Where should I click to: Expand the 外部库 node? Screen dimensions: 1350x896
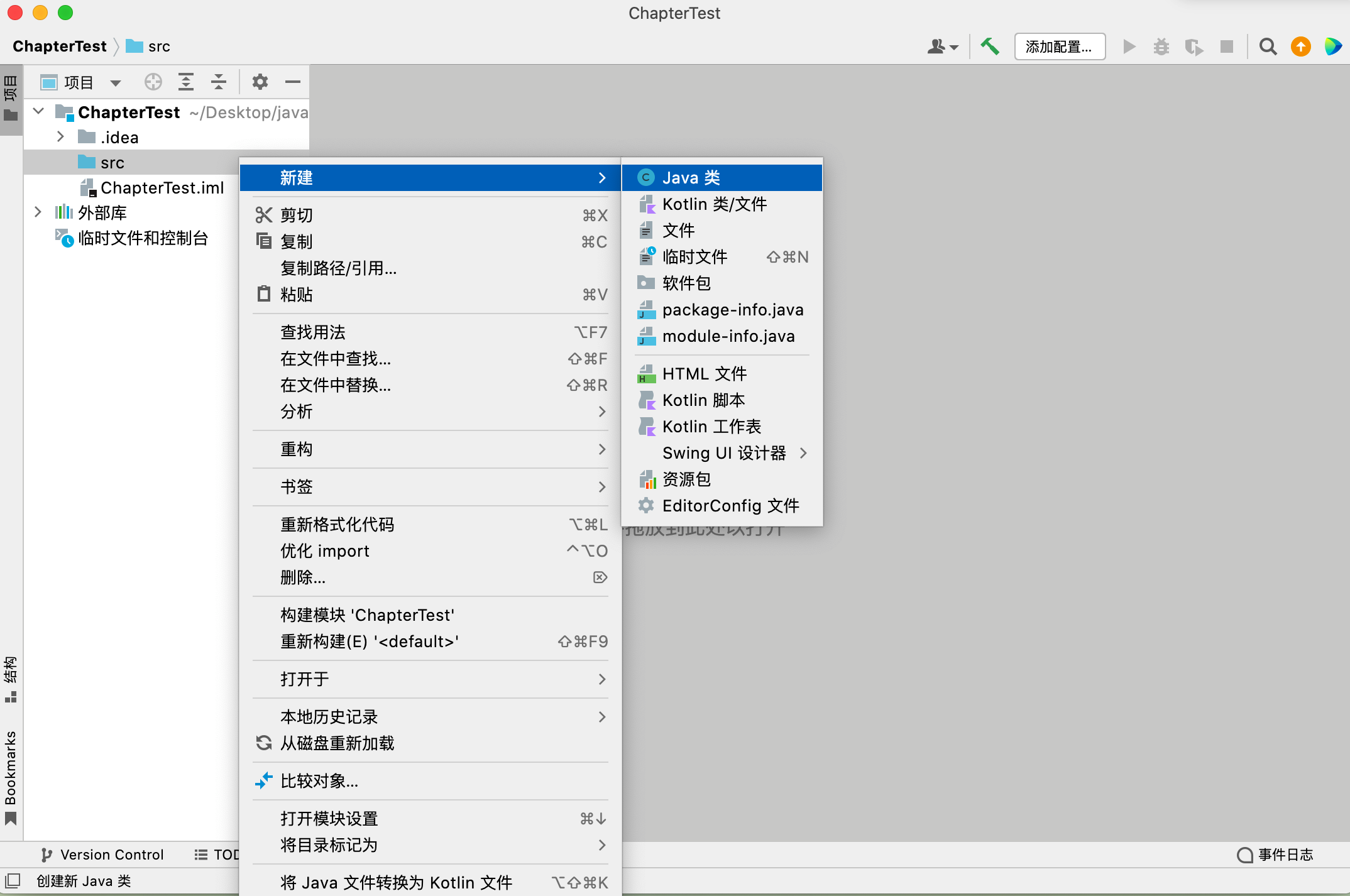tap(38, 212)
